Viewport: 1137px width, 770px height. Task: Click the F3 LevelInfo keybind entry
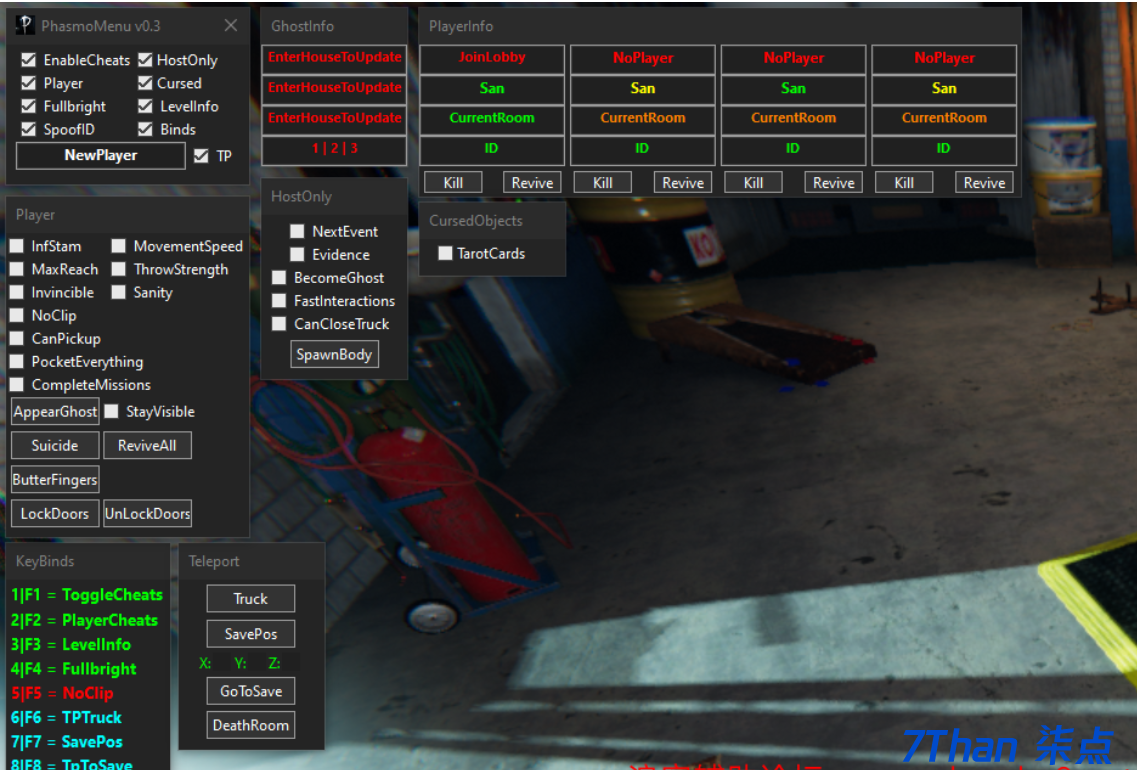[x=71, y=645]
